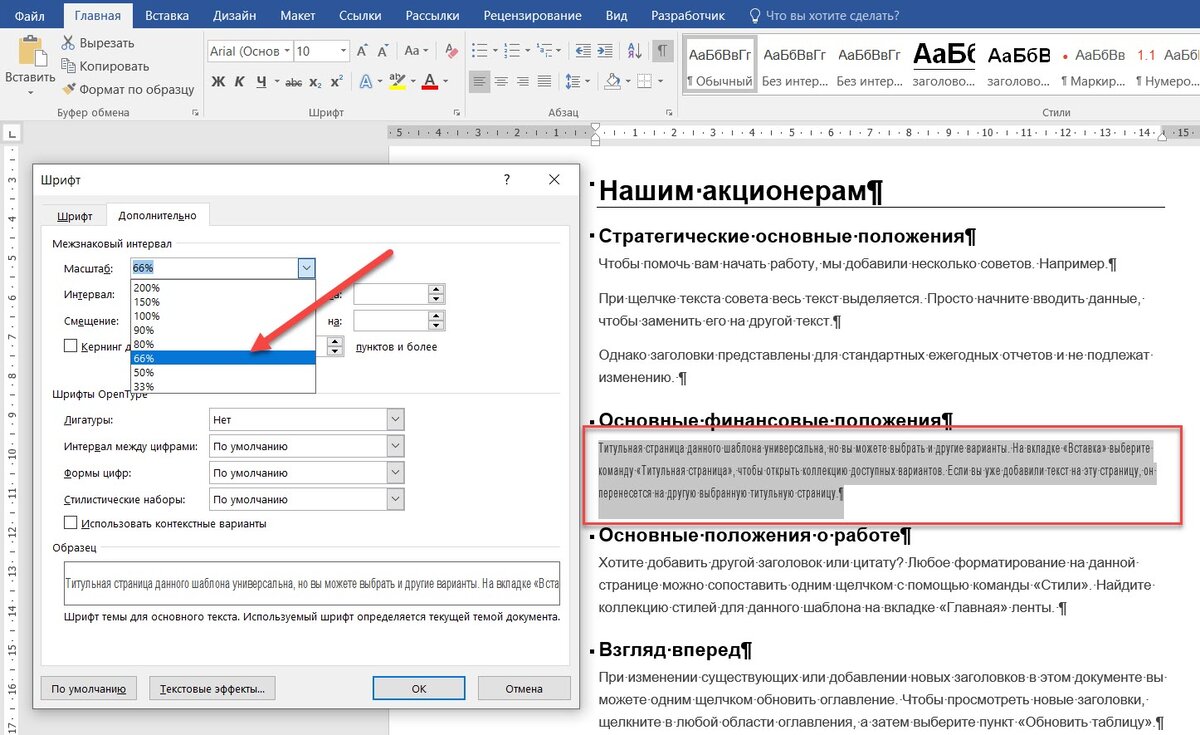Click the superscript x² icon
This screenshot has height=735, width=1200.
tap(337, 82)
